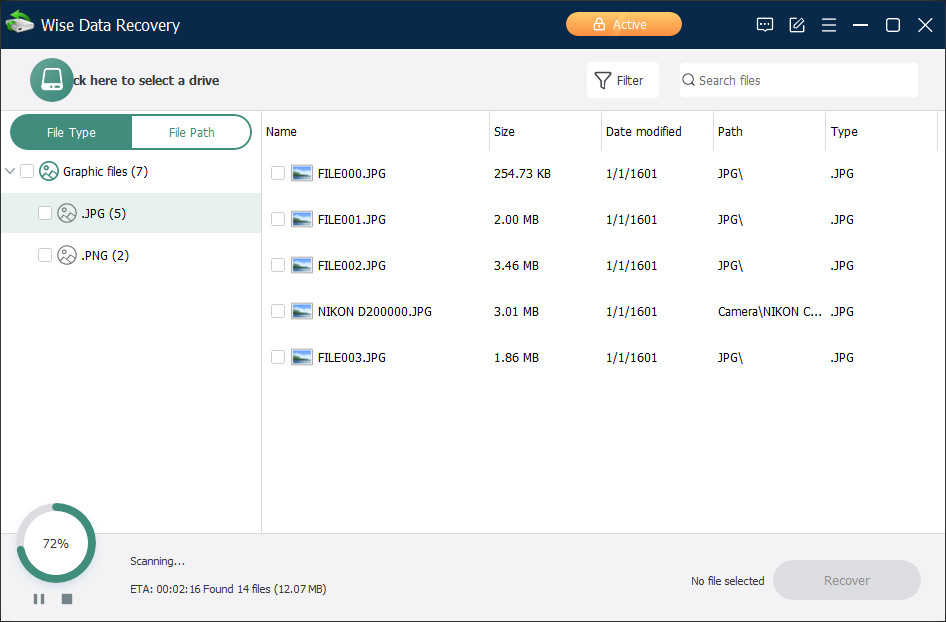Click the orange Active button
Viewport: 946px width, 622px height.
623,24
